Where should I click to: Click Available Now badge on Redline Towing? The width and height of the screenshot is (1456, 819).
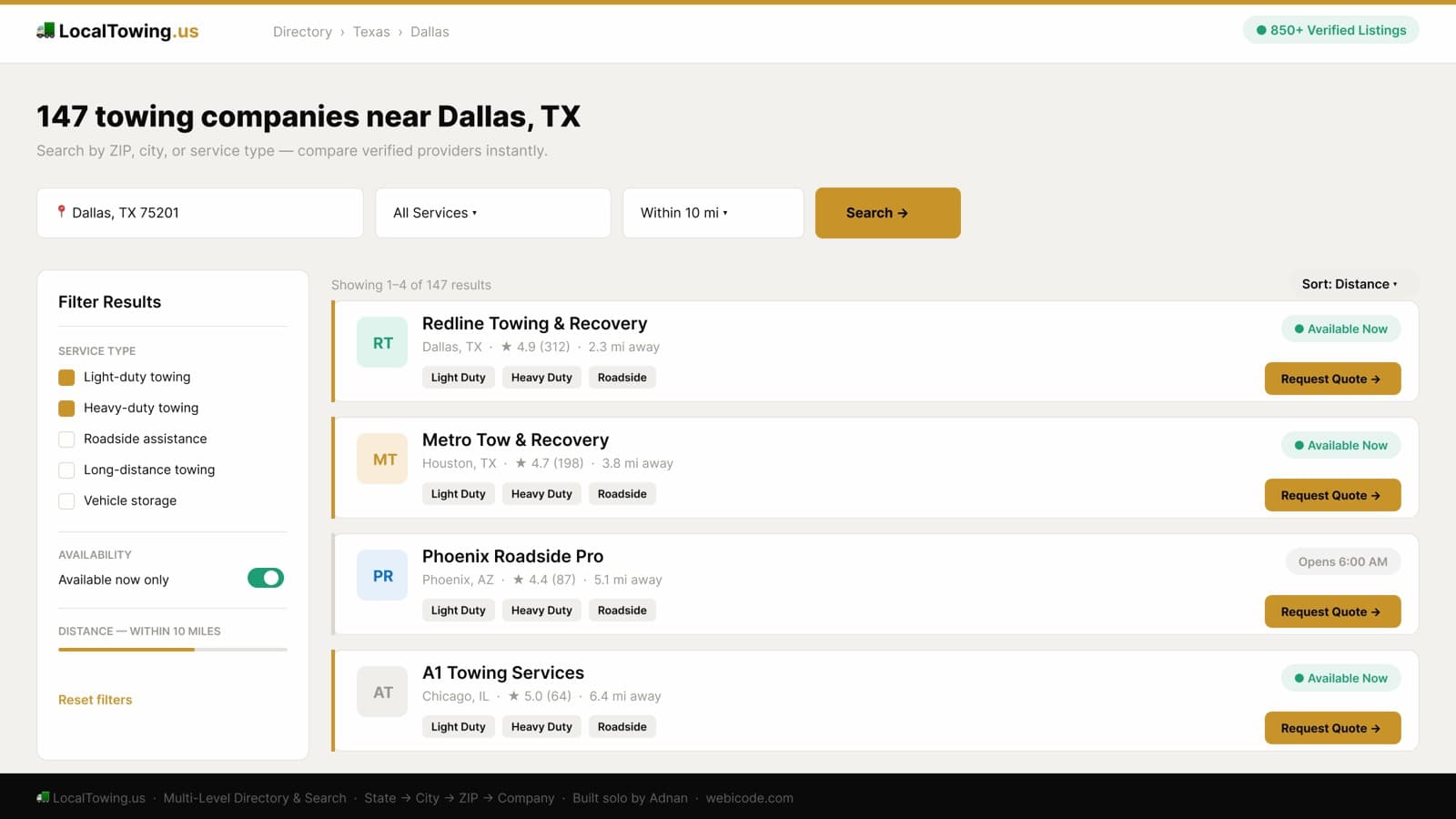(x=1340, y=329)
